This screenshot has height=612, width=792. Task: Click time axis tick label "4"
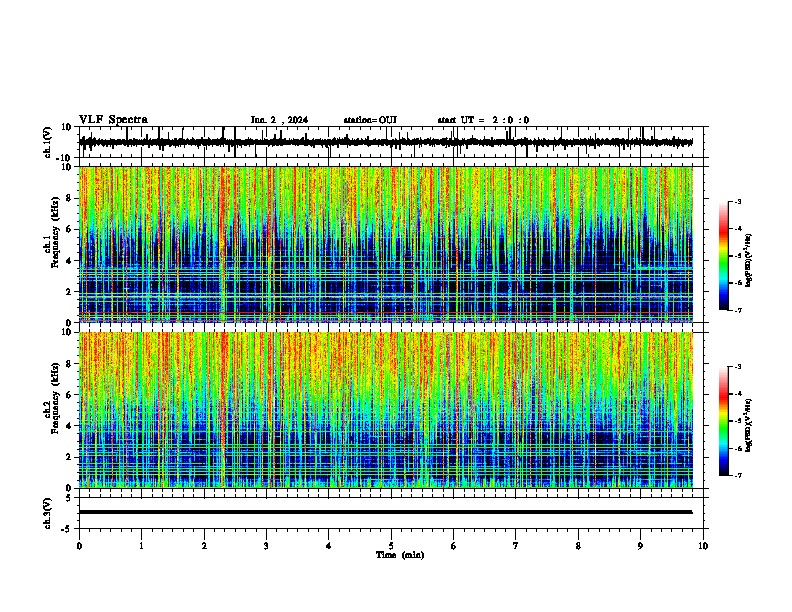pos(329,546)
